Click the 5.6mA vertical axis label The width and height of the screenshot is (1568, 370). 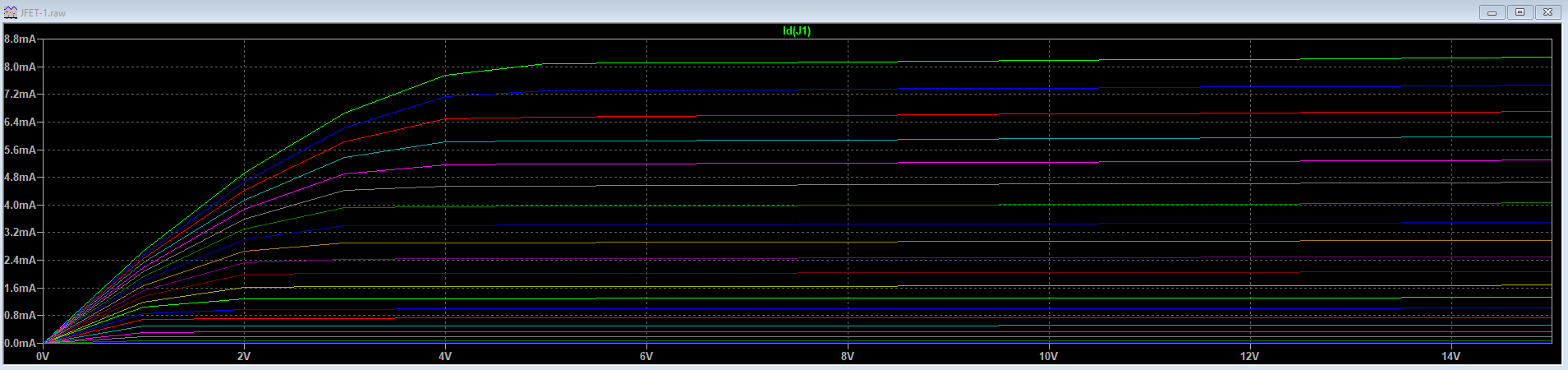(20, 150)
